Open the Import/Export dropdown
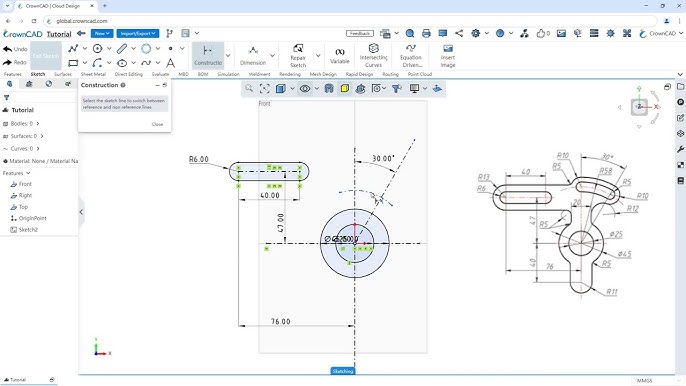 [138, 33]
